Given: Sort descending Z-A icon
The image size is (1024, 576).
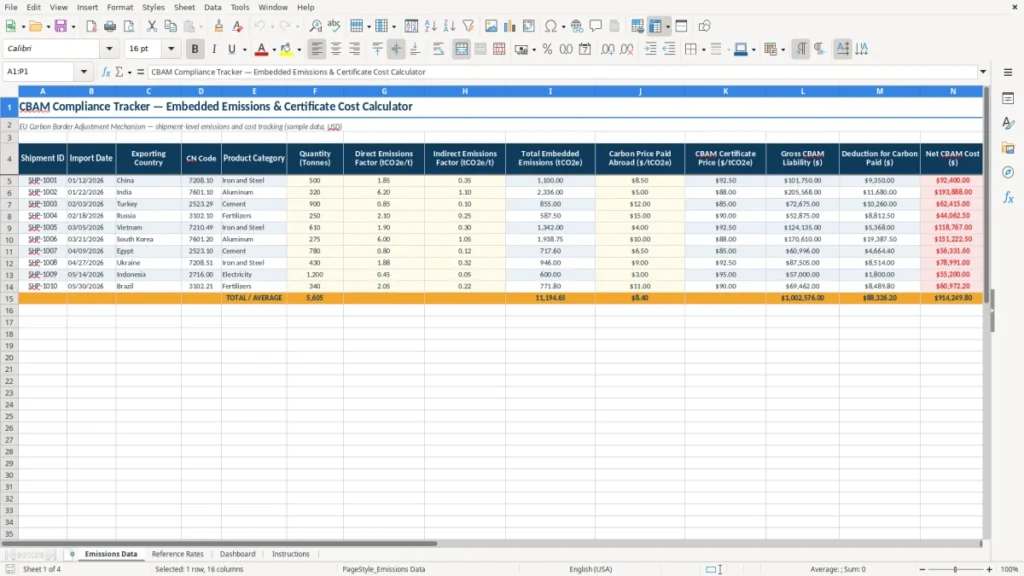Looking at the screenshot, I should pyautogui.click(x=449, y=26).
